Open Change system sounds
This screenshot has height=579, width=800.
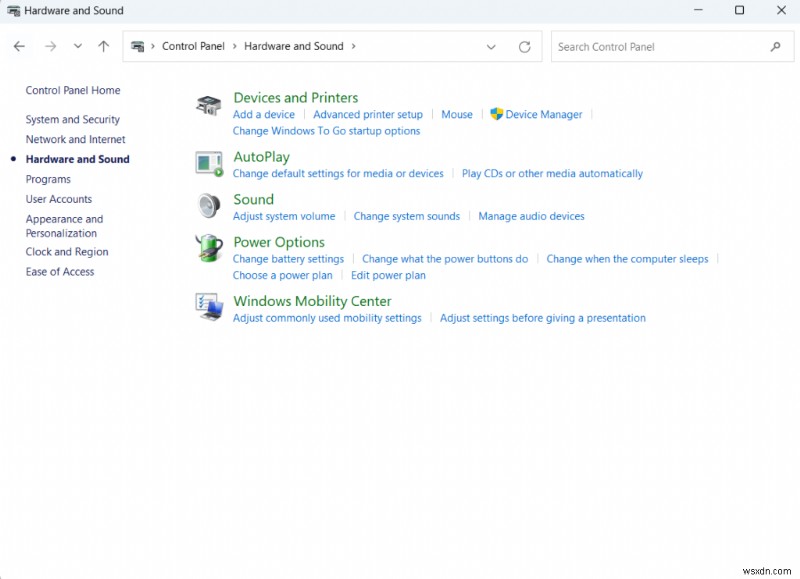point(407,216)
